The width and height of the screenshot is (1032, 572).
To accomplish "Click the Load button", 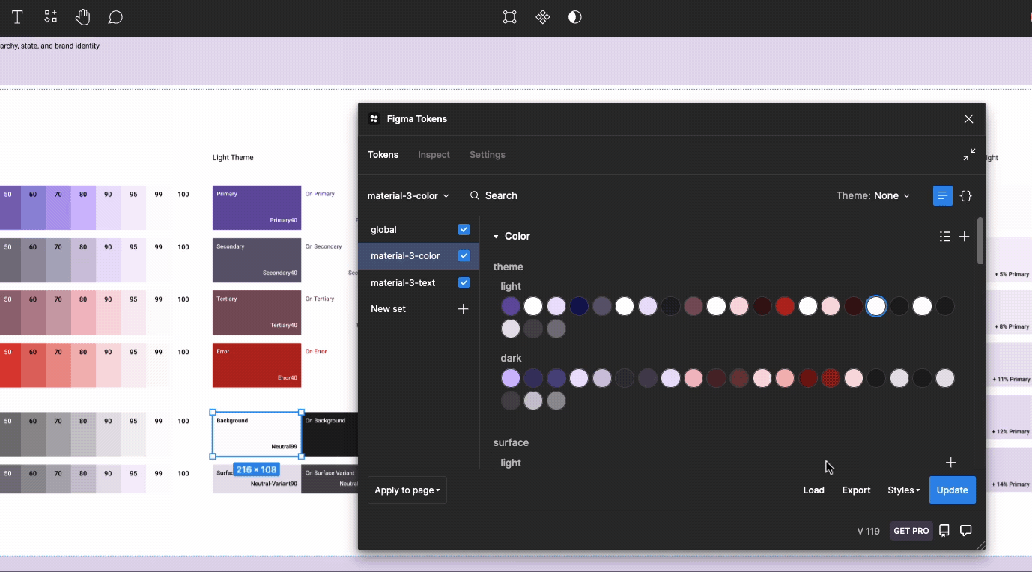I will pos(813,490).
